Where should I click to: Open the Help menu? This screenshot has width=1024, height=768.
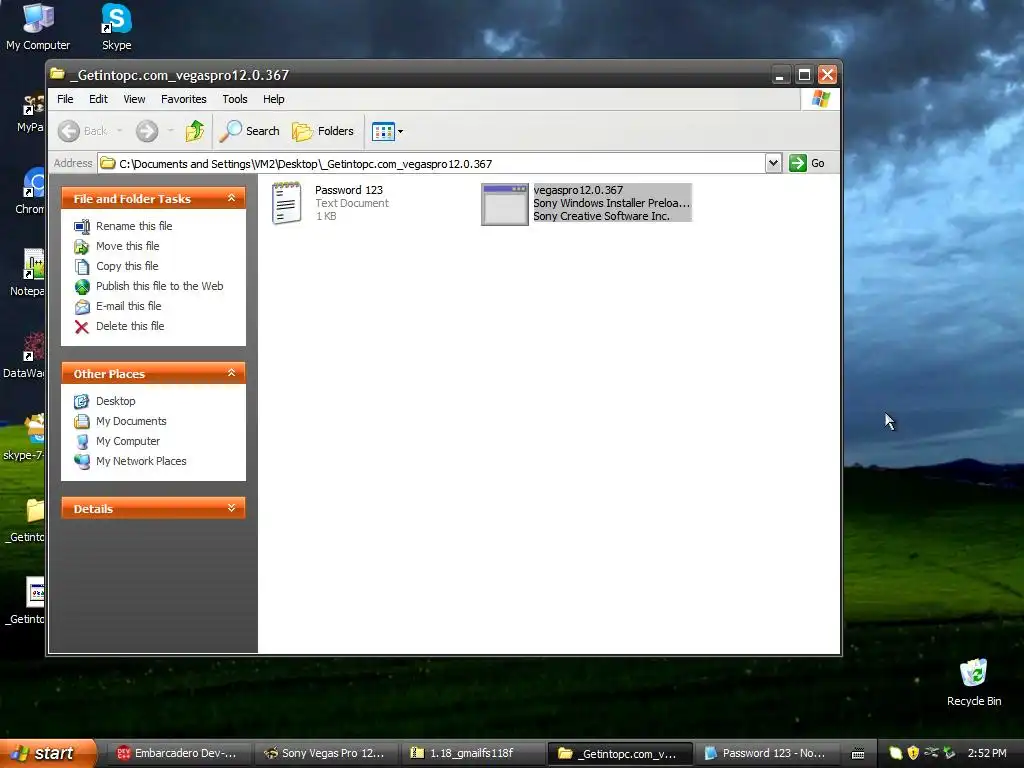pyautogui.click(x=274, y=99)
